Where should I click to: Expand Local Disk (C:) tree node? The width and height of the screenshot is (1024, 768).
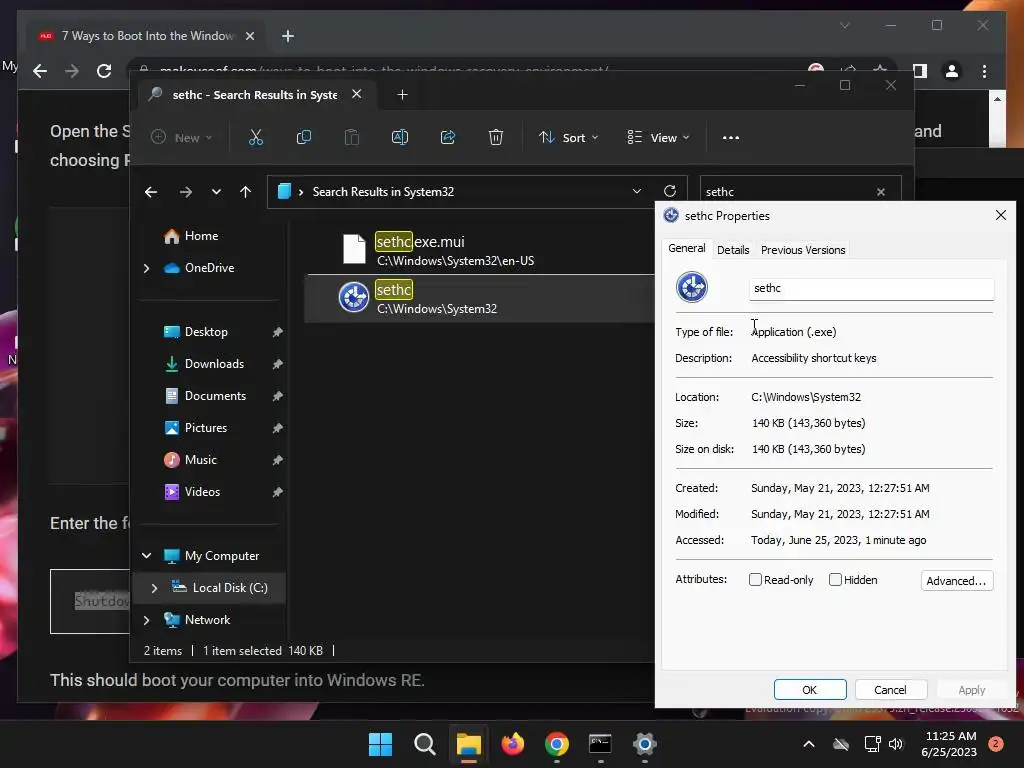(154, 588)
